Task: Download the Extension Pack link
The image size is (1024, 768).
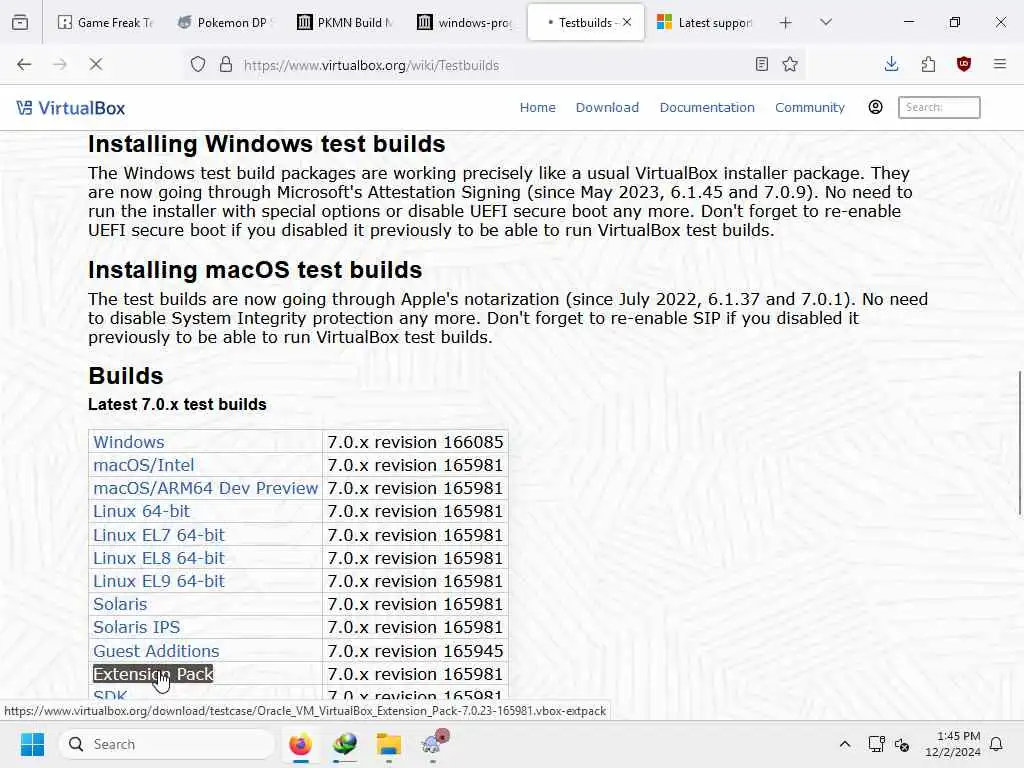Action: tap(153, 674)
